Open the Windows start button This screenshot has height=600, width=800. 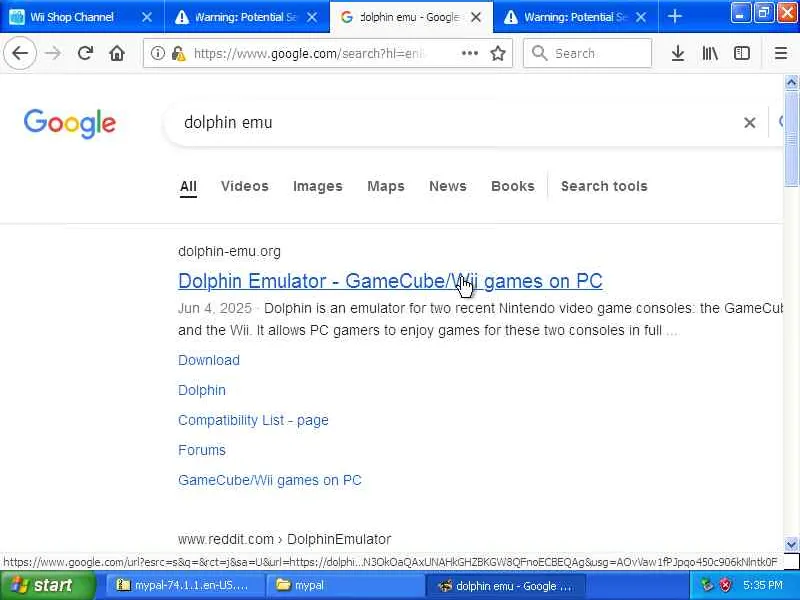(47, 585)
